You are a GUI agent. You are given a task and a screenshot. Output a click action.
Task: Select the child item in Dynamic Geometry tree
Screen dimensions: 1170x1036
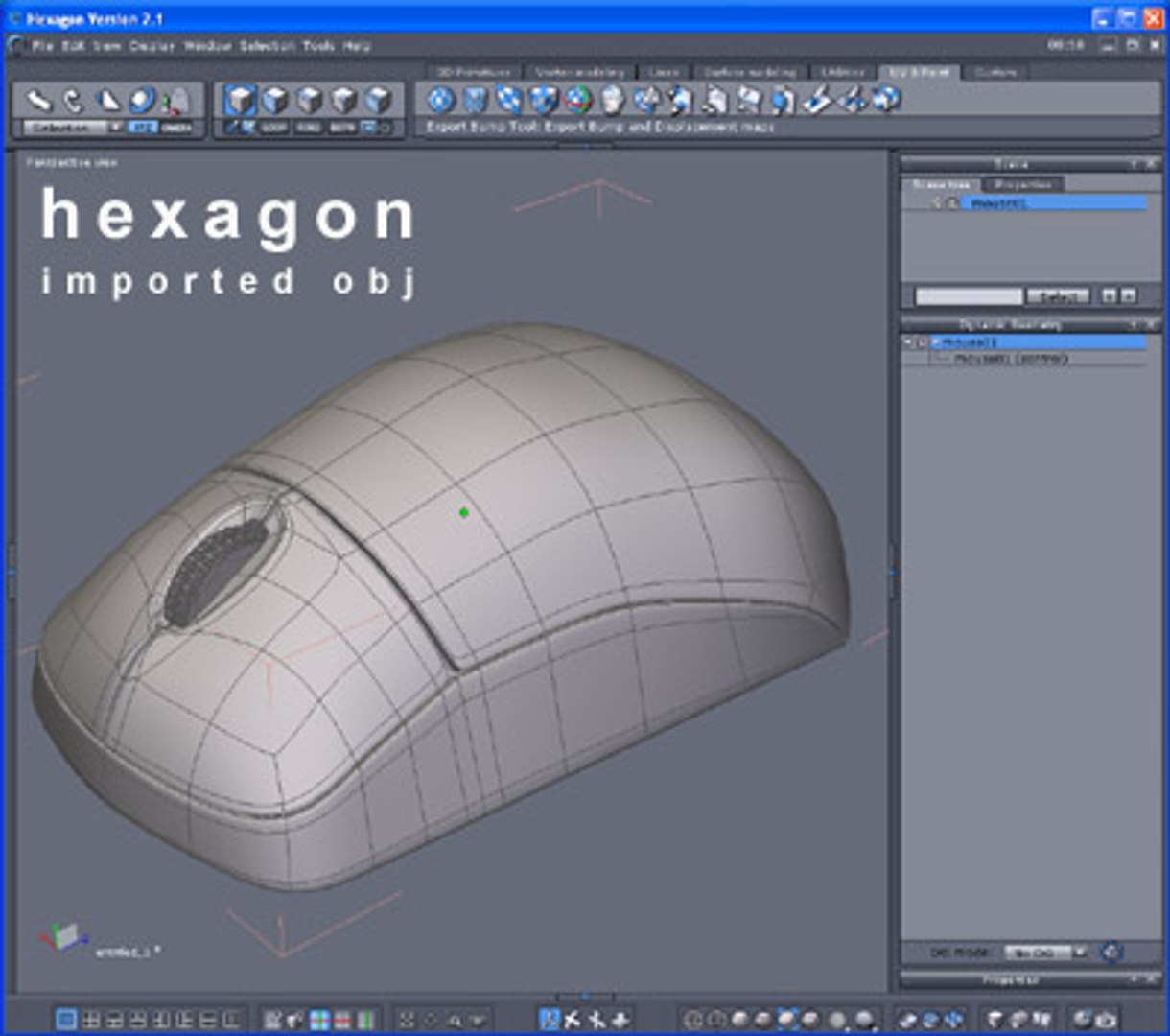tap(1011, 359)
